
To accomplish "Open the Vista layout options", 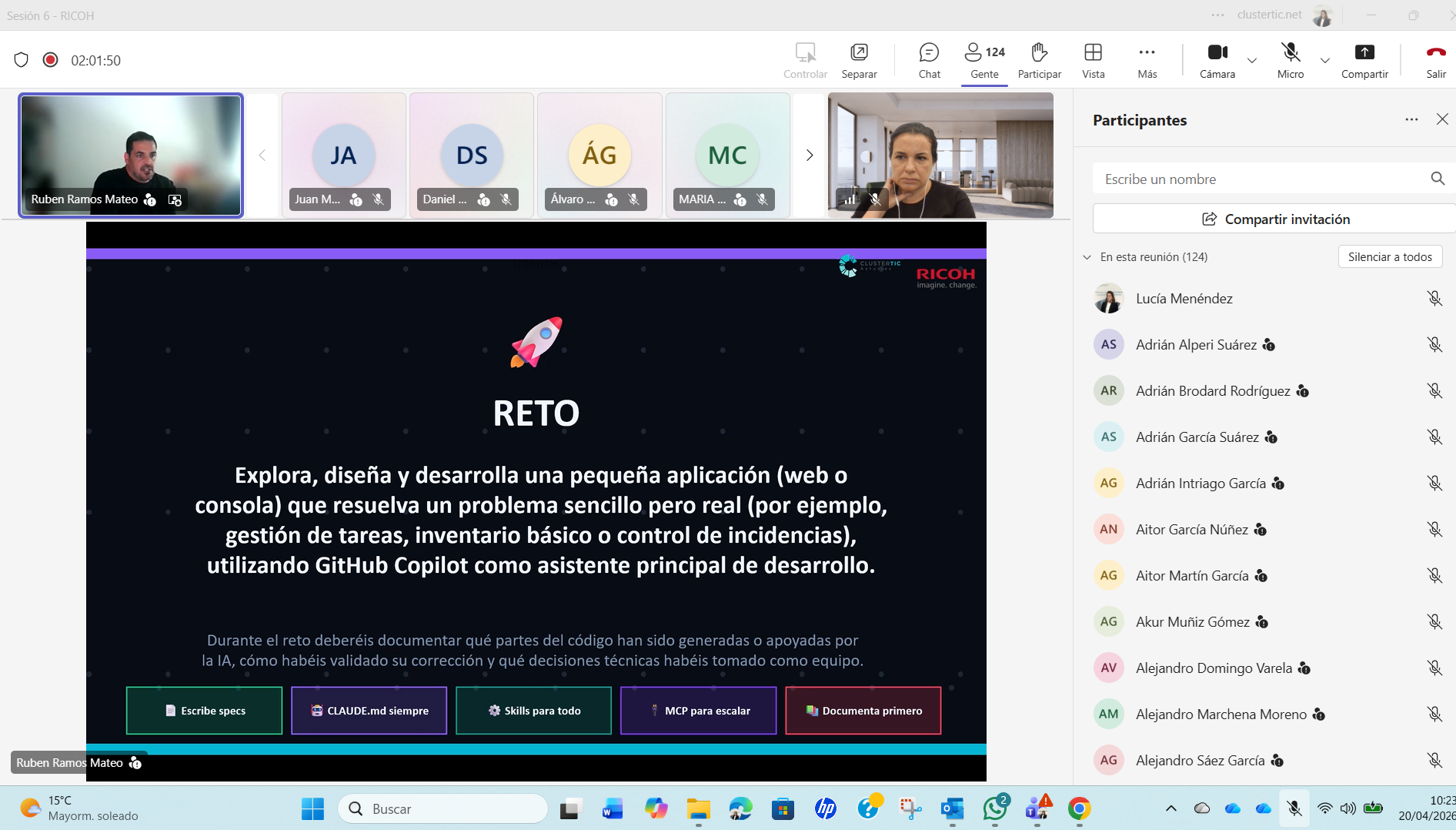I will click(1093, 60).
